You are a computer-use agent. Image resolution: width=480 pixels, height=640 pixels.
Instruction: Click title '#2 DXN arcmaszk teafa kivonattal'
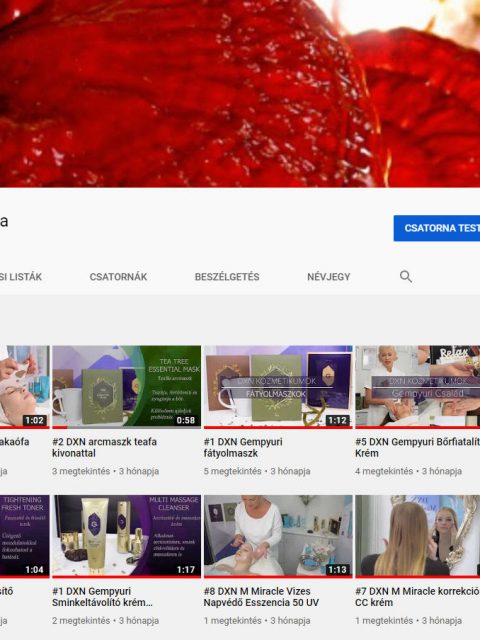tap(104, 447)
